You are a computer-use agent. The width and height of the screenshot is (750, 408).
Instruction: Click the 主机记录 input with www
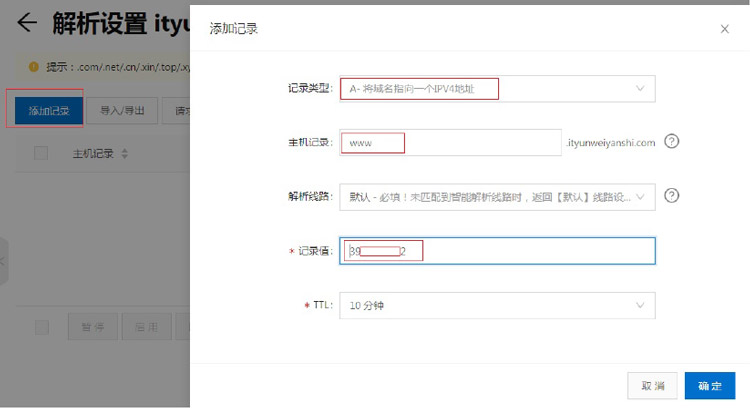[x=450, y=143]
